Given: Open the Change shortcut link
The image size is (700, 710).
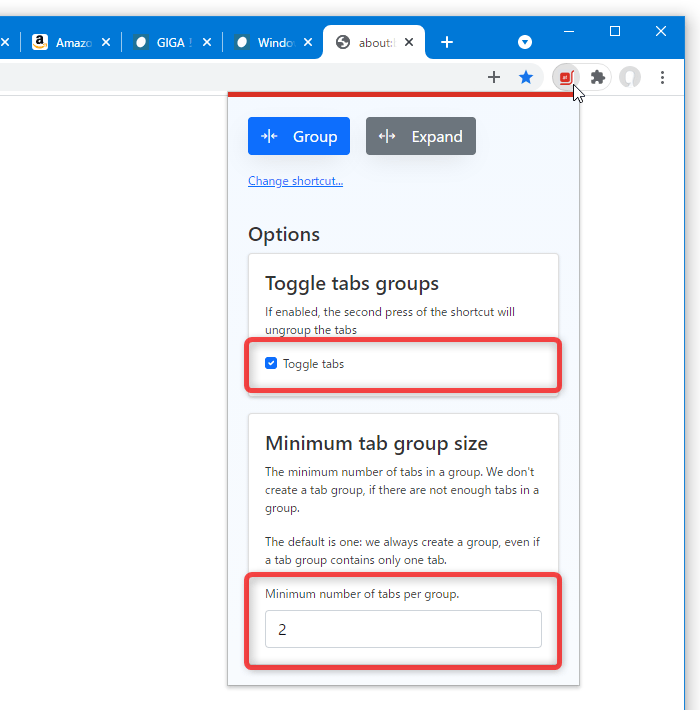Looking at the screenshot, I should 296,181.
